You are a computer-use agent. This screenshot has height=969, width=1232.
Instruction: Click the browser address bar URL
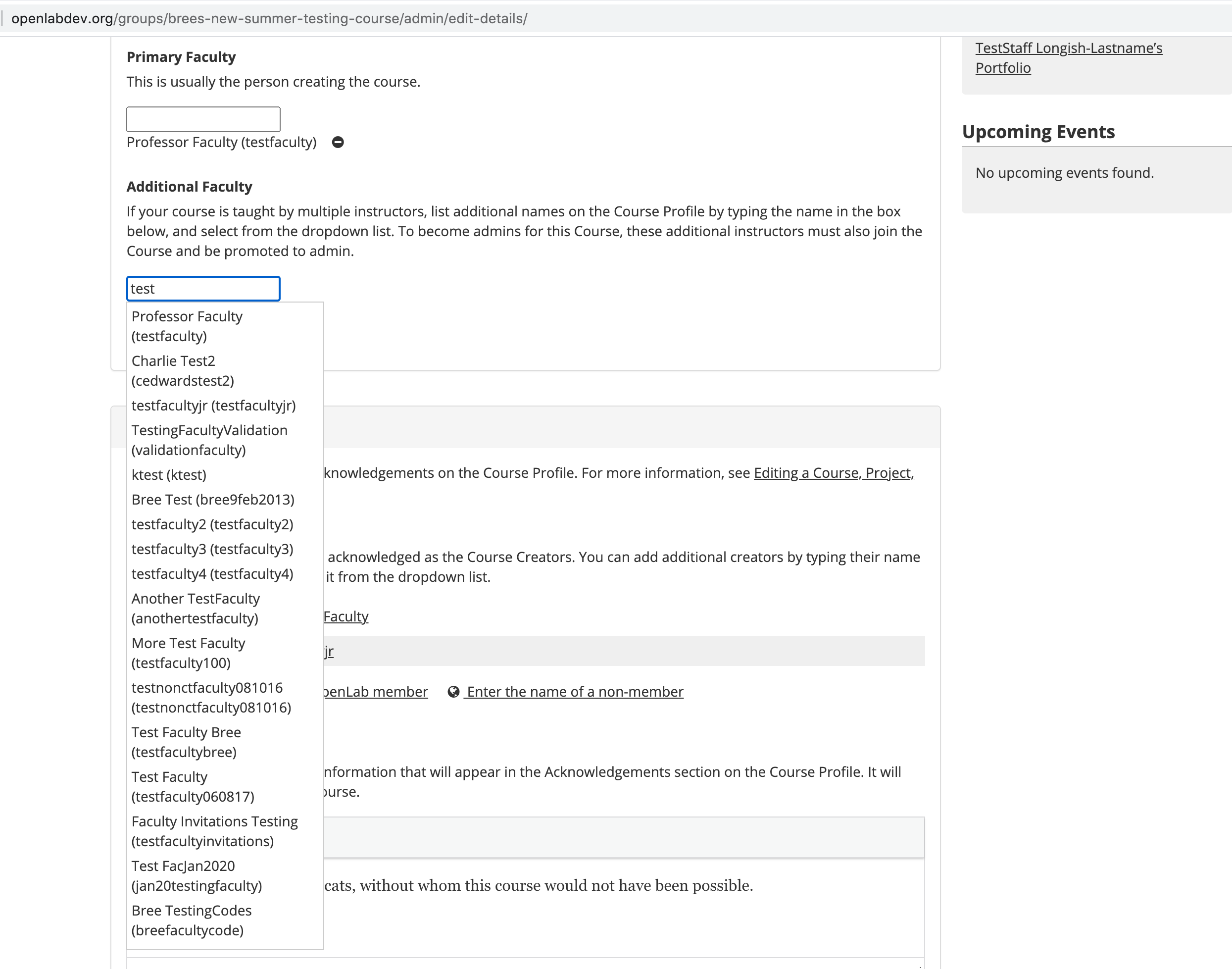(x=269, y=19)
